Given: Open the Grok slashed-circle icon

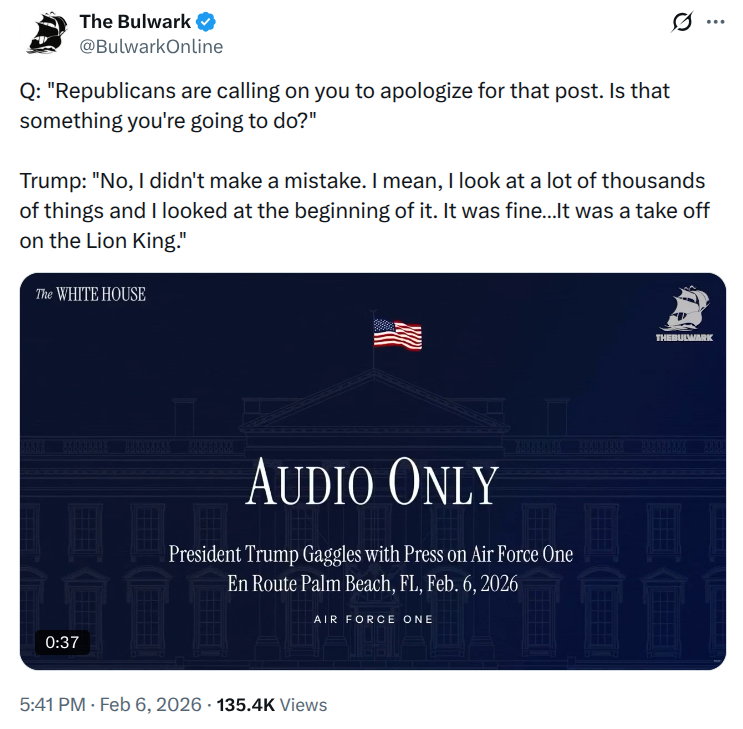Looking at the screenshot, I should point(683,22).
